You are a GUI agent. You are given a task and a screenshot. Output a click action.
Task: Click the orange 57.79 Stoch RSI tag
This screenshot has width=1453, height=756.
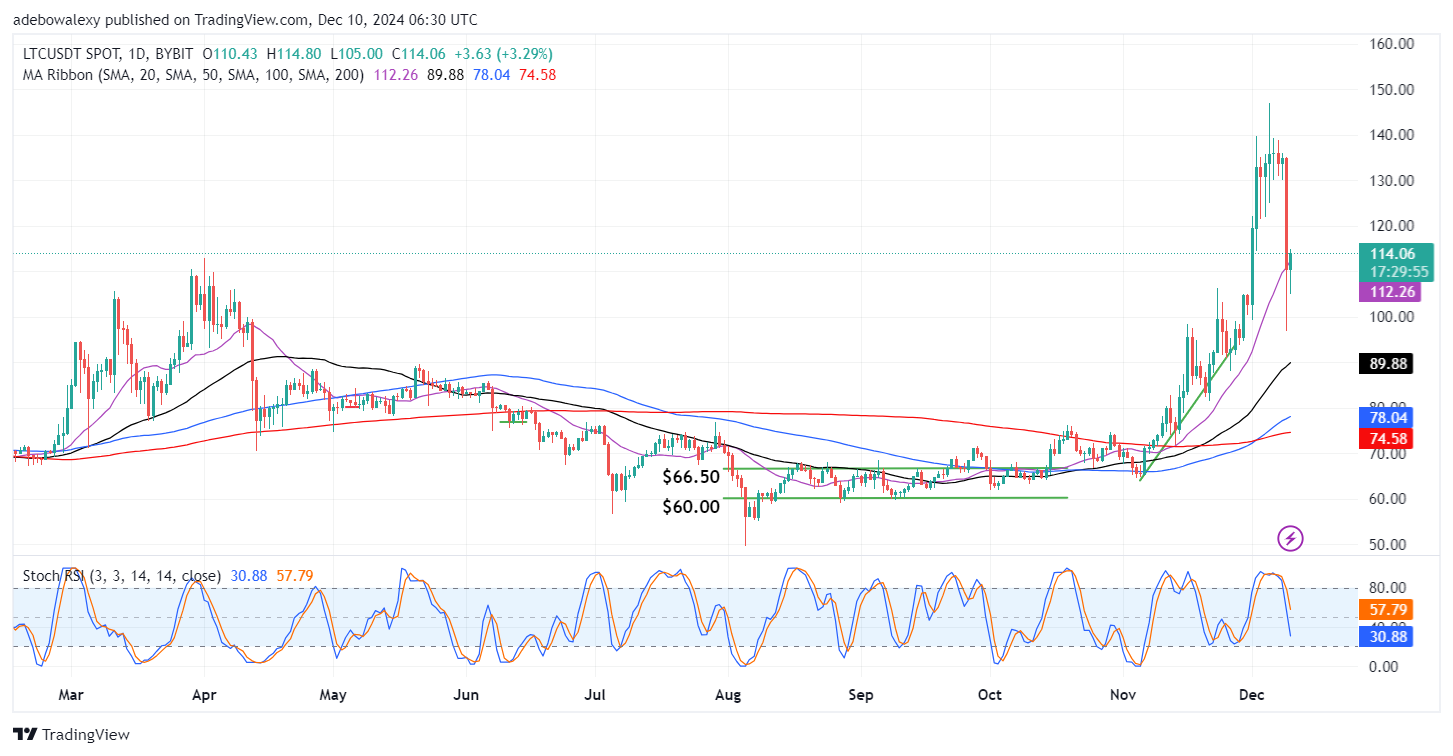click(x=1386, y=608)
